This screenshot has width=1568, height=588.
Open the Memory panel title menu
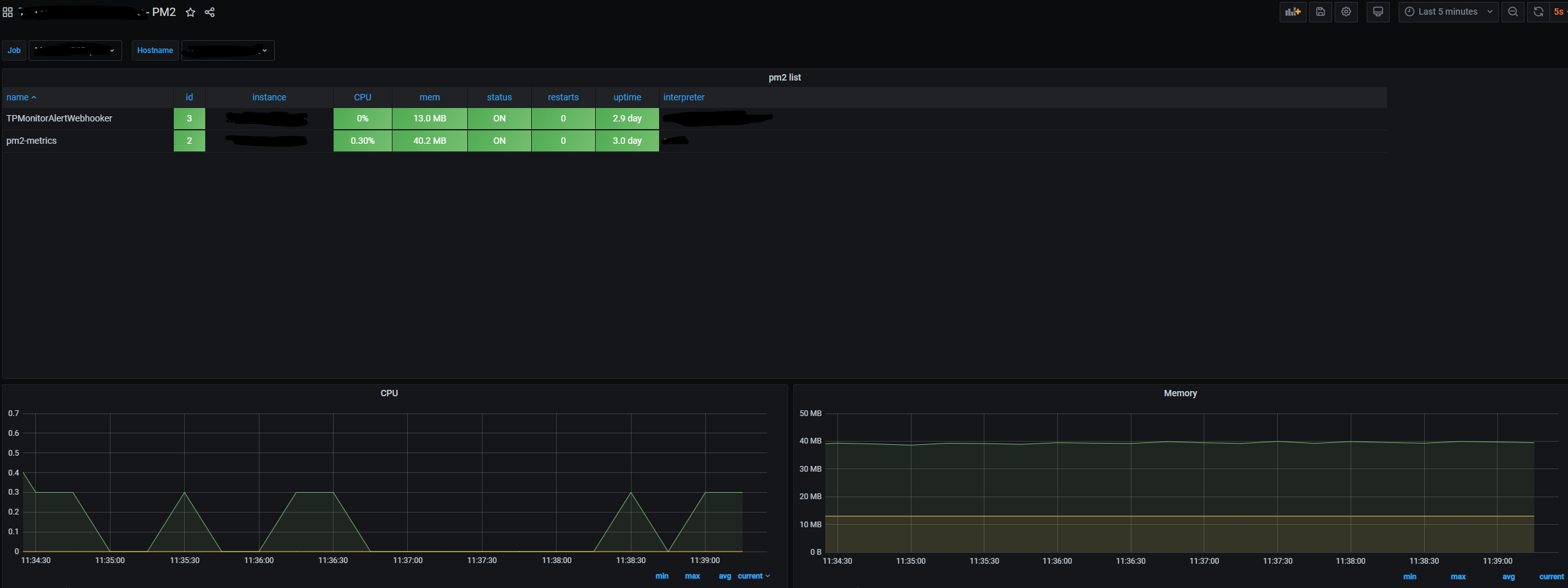click(x=1181, y=393)
